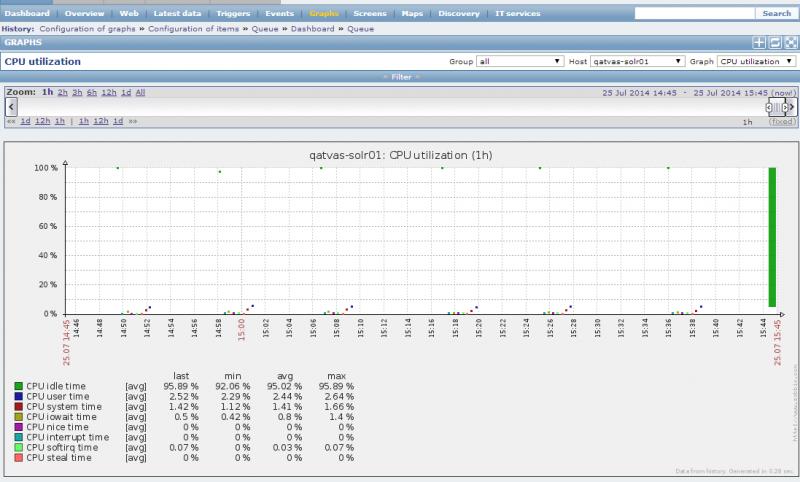Open the Group dropdown set to all
The height and width of the screenshot is (482, 800).
520,61
